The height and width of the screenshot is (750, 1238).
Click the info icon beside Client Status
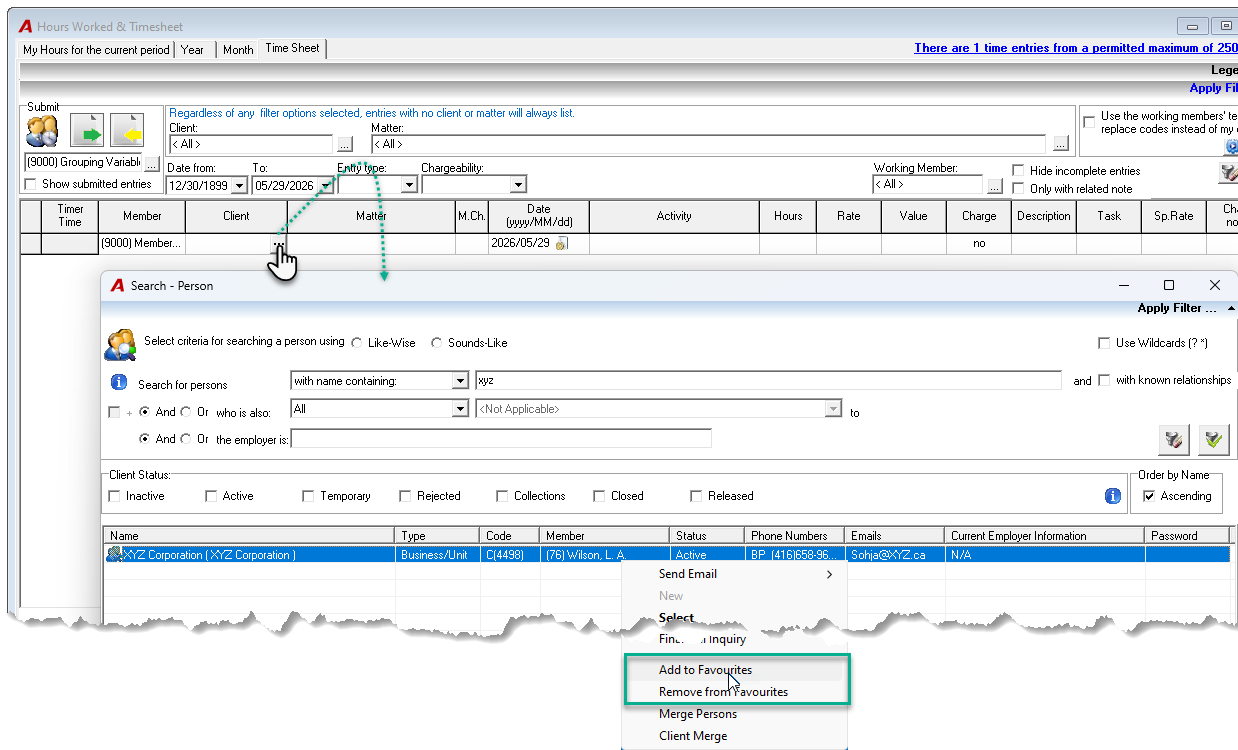pyautogui.click(x=1112, y=496)
